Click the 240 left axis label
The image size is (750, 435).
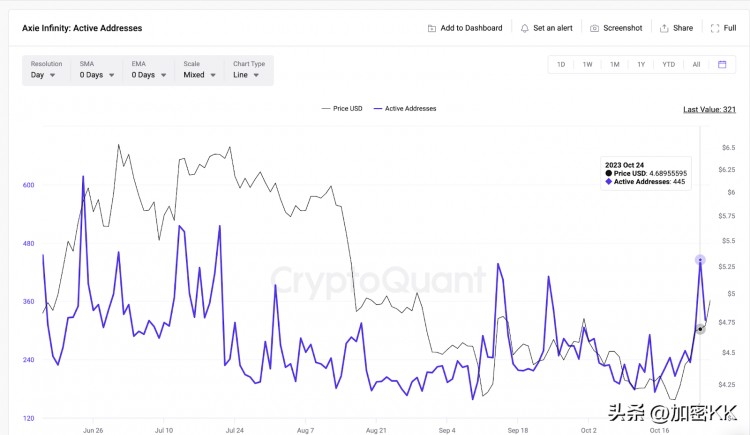click(29, 360)
